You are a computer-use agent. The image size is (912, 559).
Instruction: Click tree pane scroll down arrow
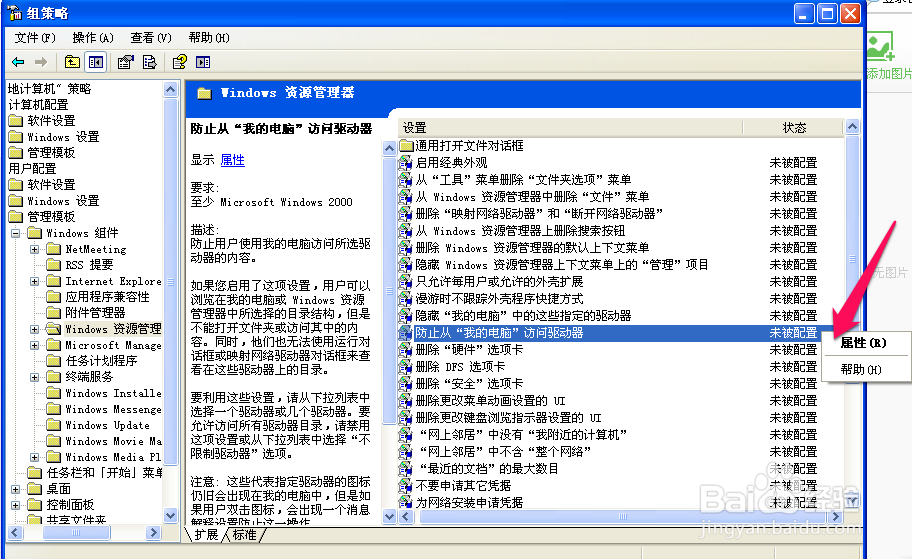pos(170,515)
